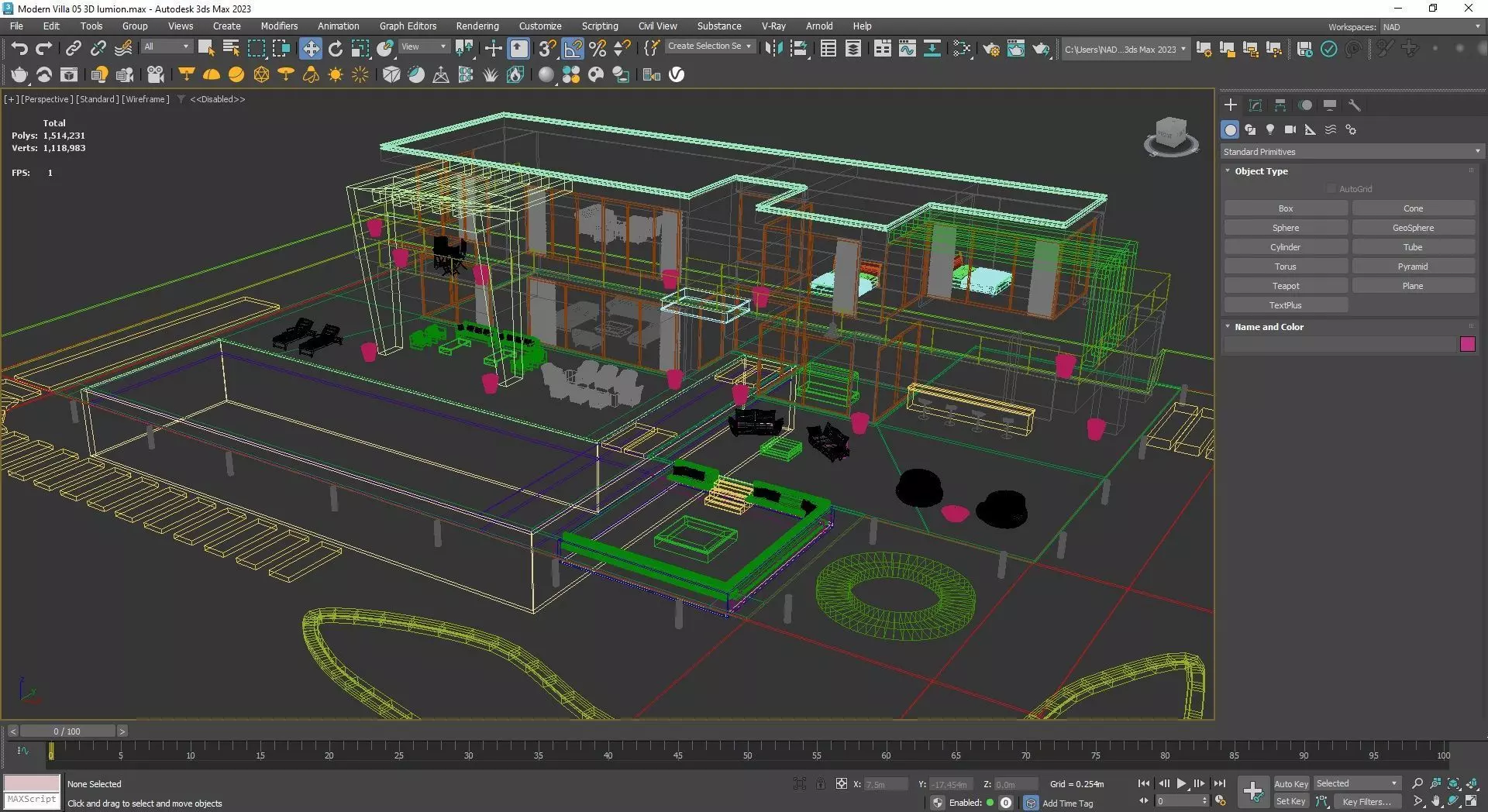Click the Set Key button
Screen dimensions: 1488x812
coord(1291,802)
